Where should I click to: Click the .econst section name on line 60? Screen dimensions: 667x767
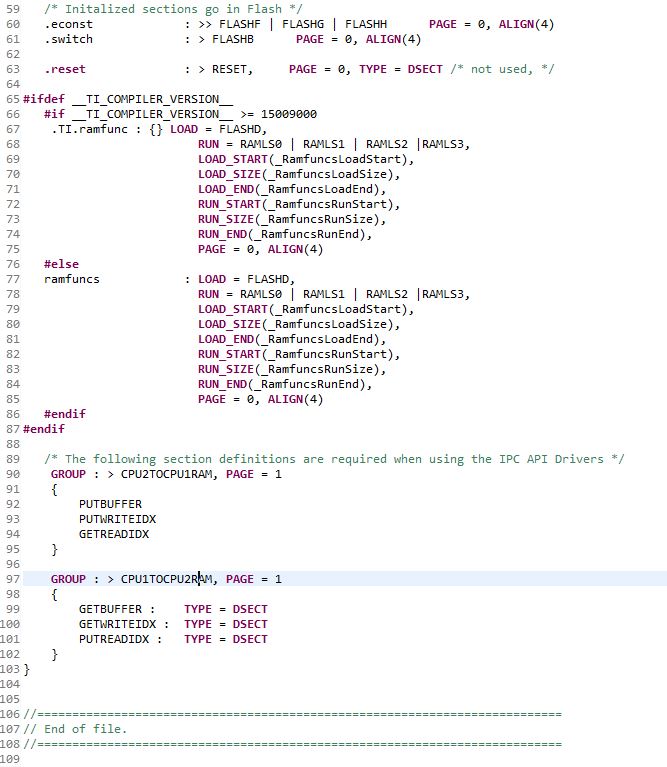[68, 24]
